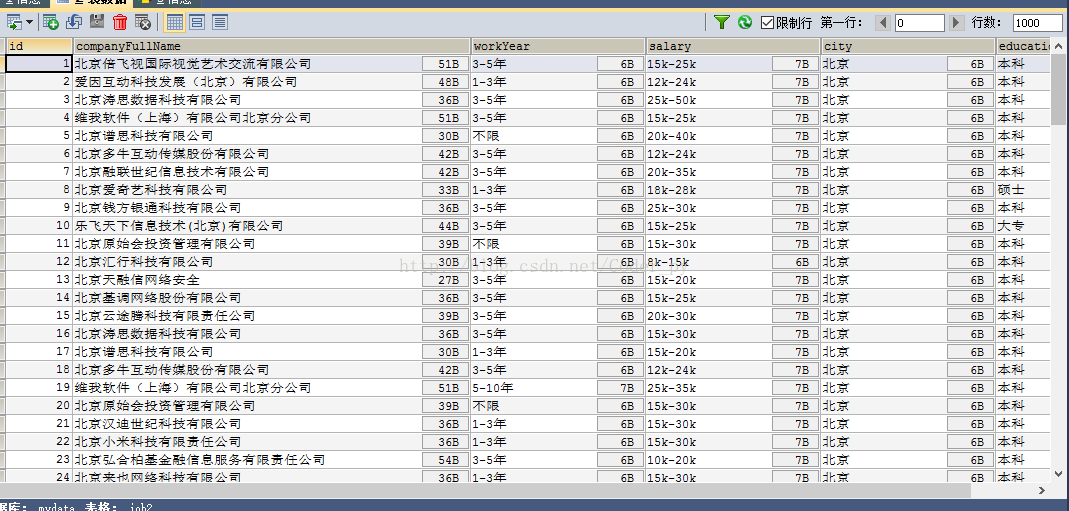1069x511 pixels.
Task: Open the green funnel filter icon
Action: click(x=721, y=22)
